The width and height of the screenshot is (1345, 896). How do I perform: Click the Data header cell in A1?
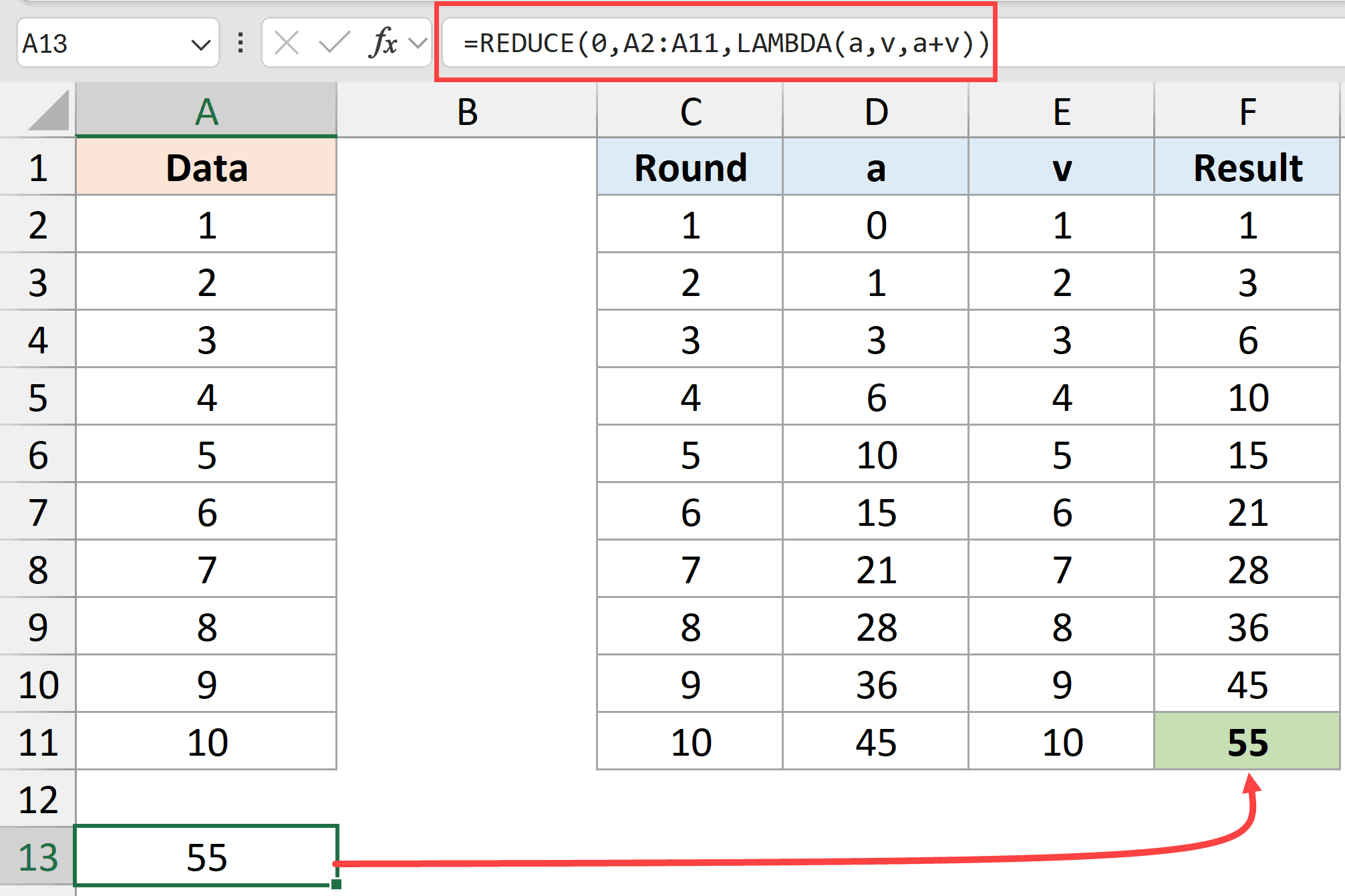(x=206, y=168)
